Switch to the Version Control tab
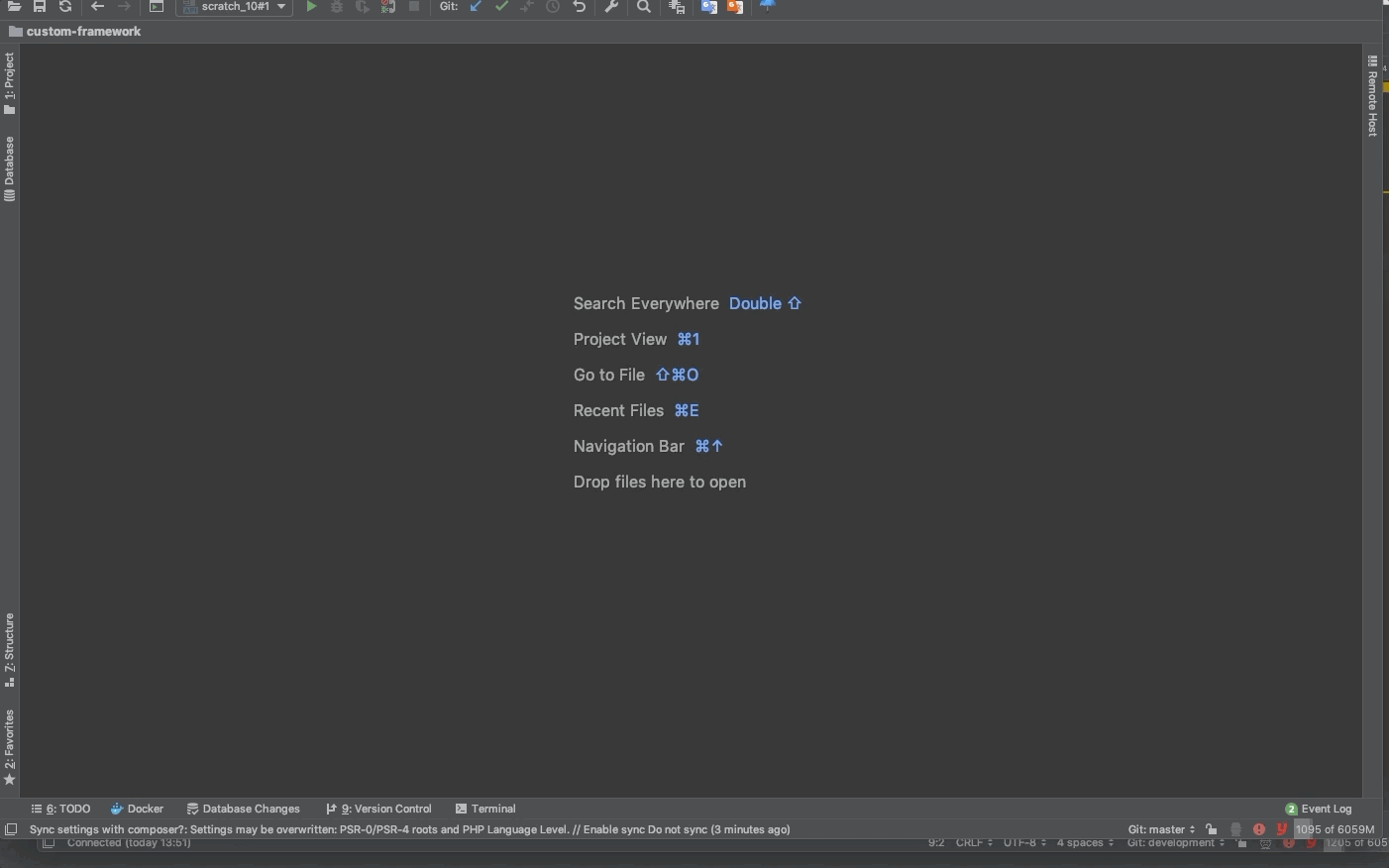The image size is (1389, 868). pos(378,809)
